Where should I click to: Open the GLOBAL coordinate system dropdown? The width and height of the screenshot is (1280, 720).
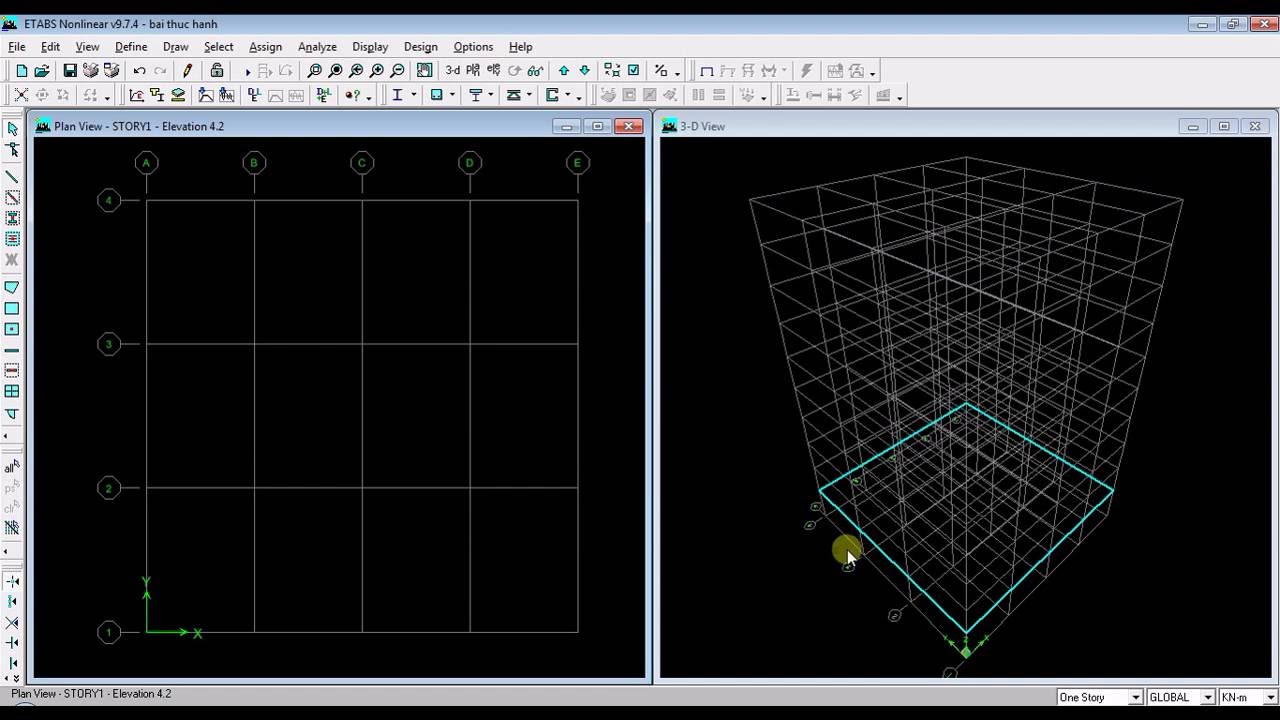click(1208, 697)
